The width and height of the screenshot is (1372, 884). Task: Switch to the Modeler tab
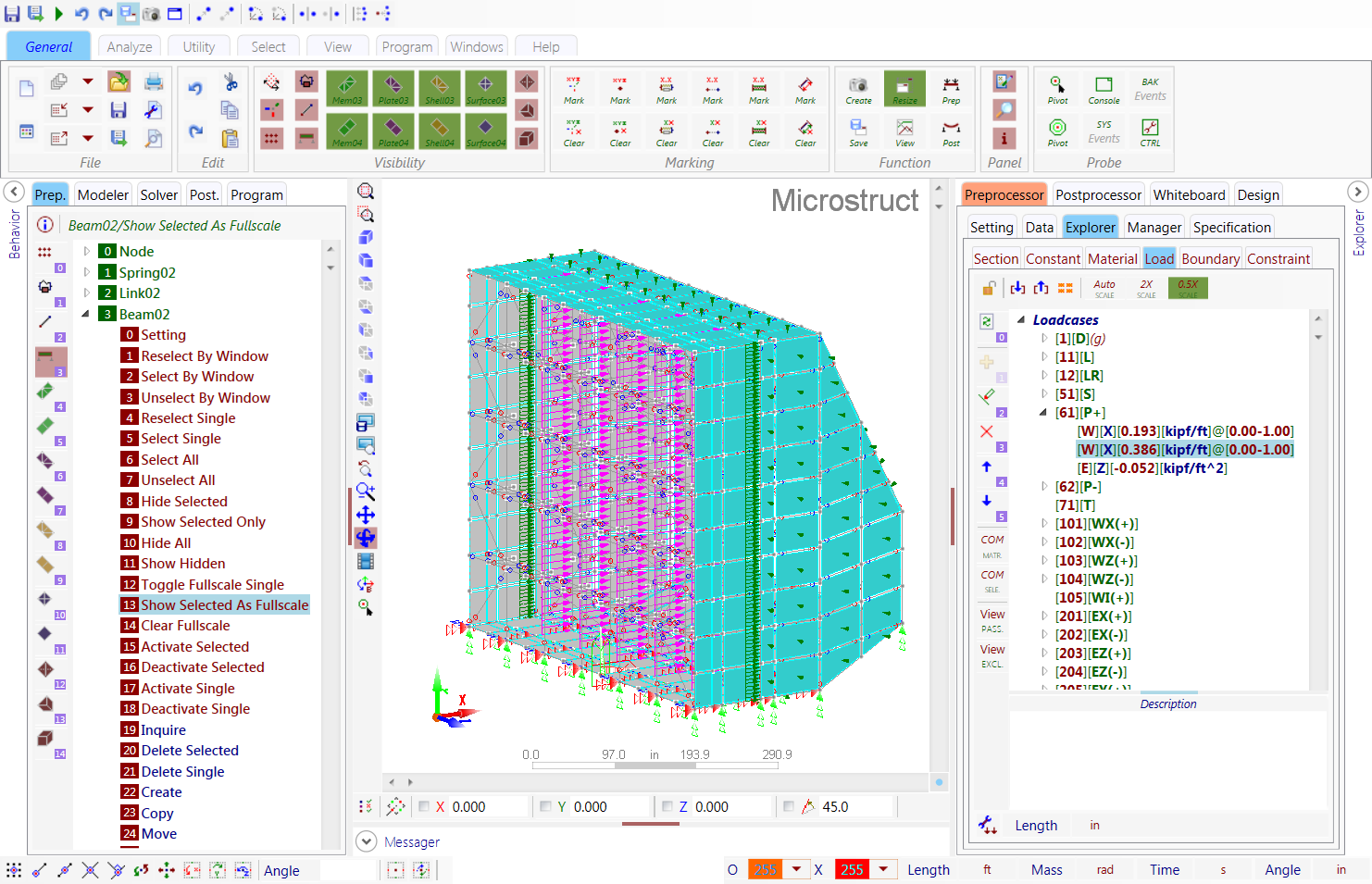click(x=103, y=194)
